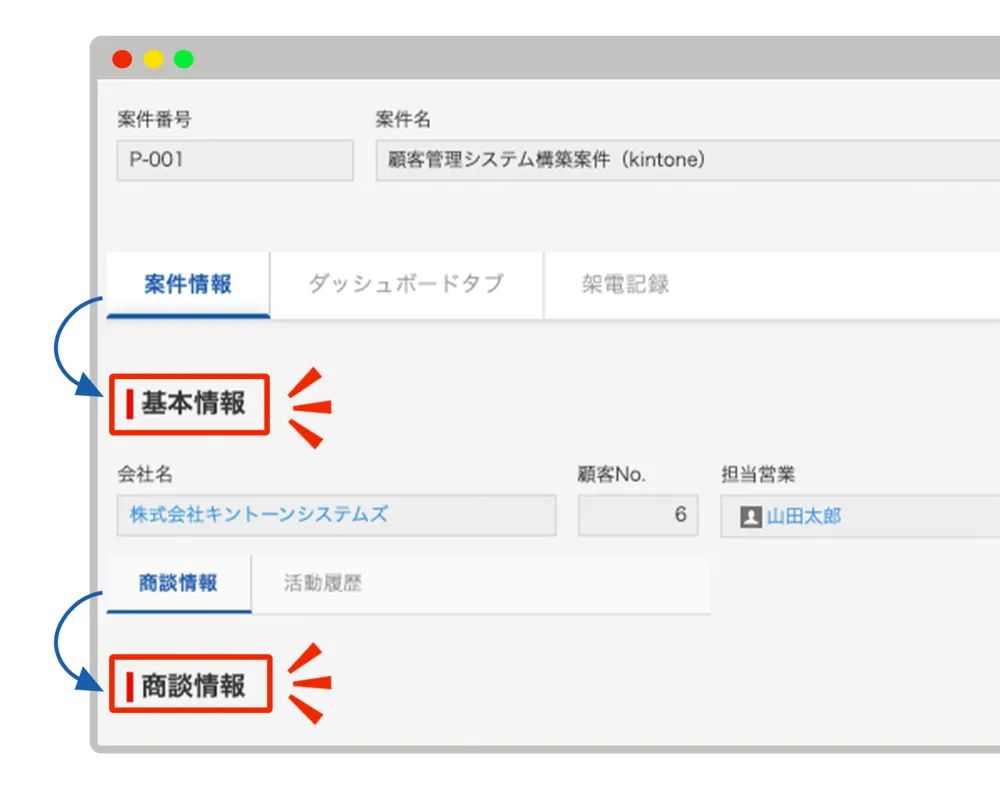The width and height of the screenshot is (1000, 794).
Task: Click the 基本情報 section heading
Action: click(192, 404)
